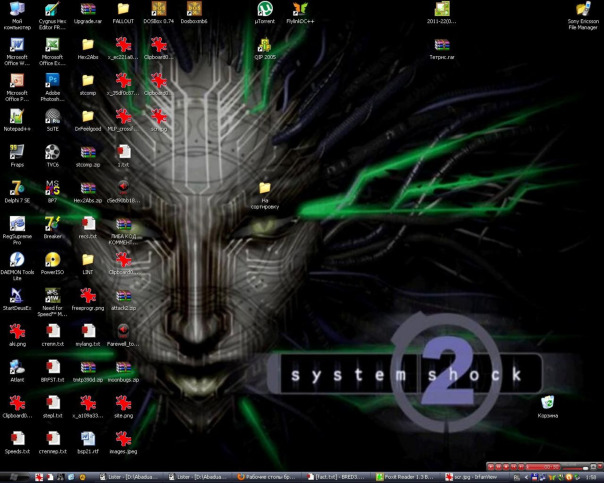
Task: Launch Microsoft Office PowerPoint shortcut
Action: coord(17,87)
